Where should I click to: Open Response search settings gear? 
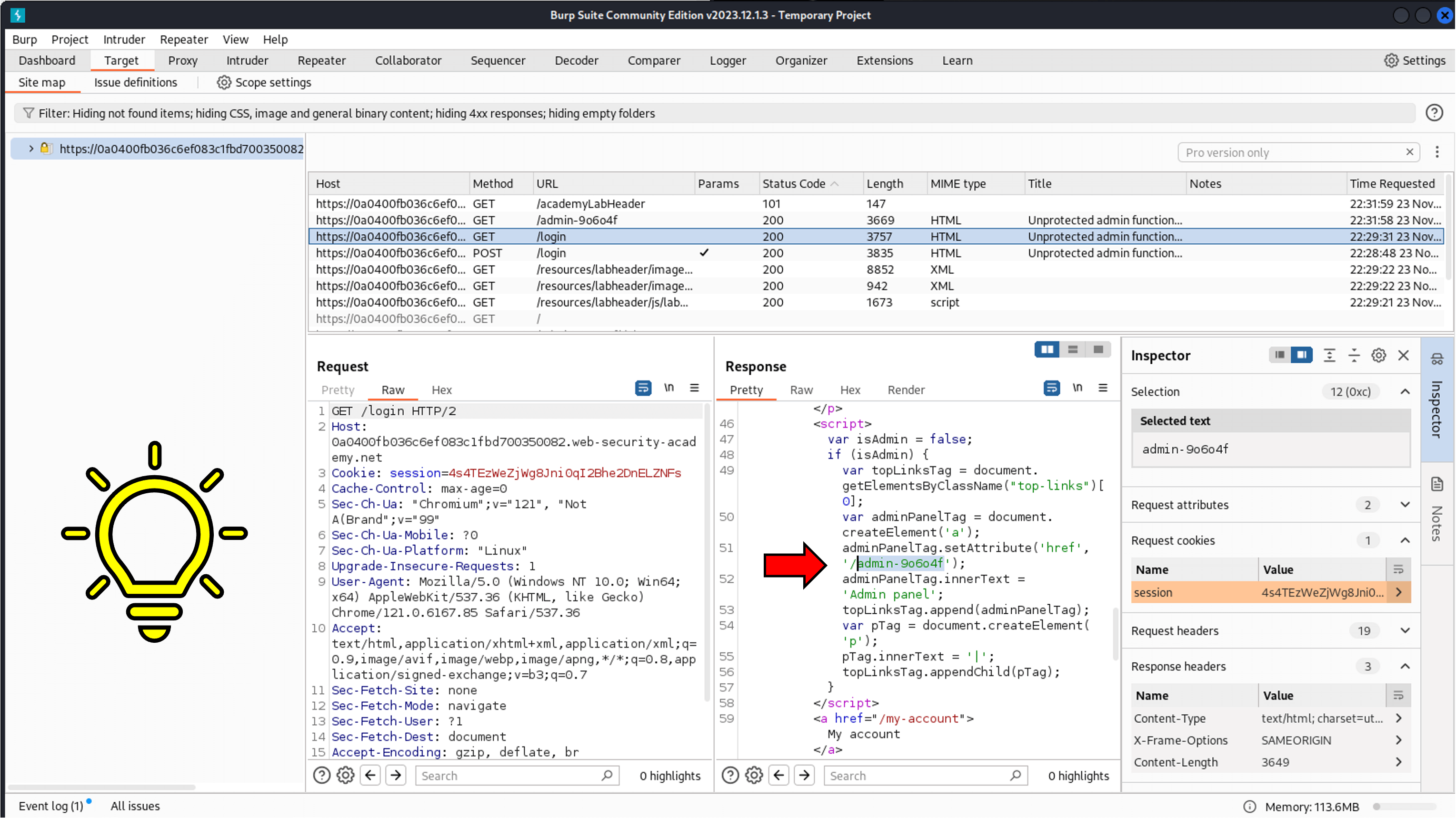pyautogui.click(x=754, y=775)
